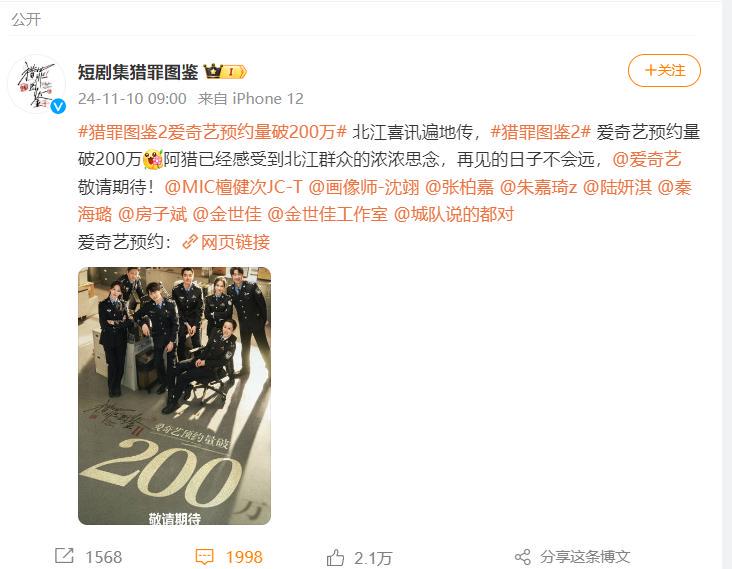
Task: Follow the account with +关注 button
Action: point(664,70)
